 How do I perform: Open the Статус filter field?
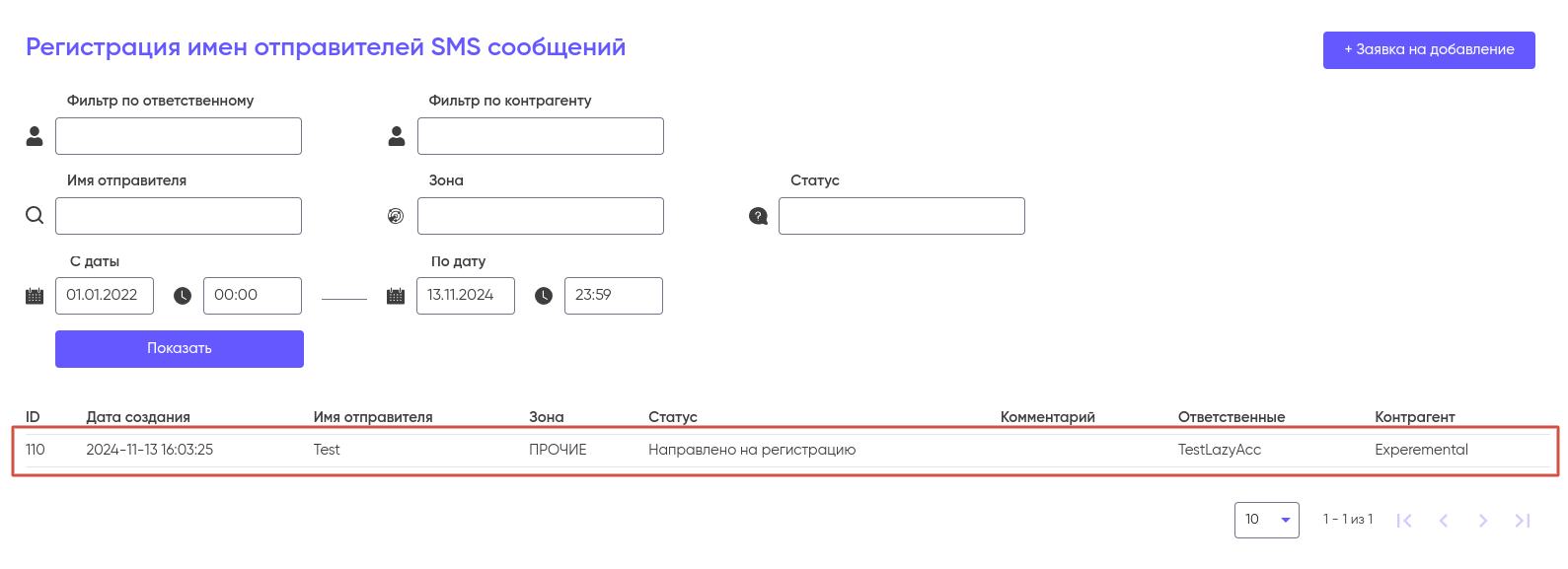[901, 216]
